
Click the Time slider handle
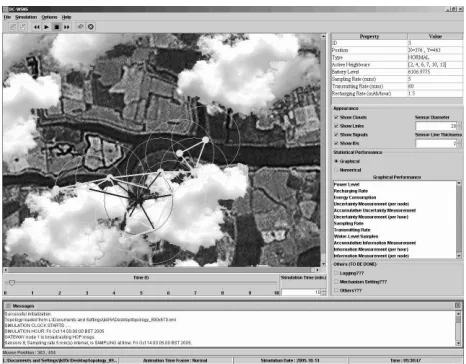[12, 283]
